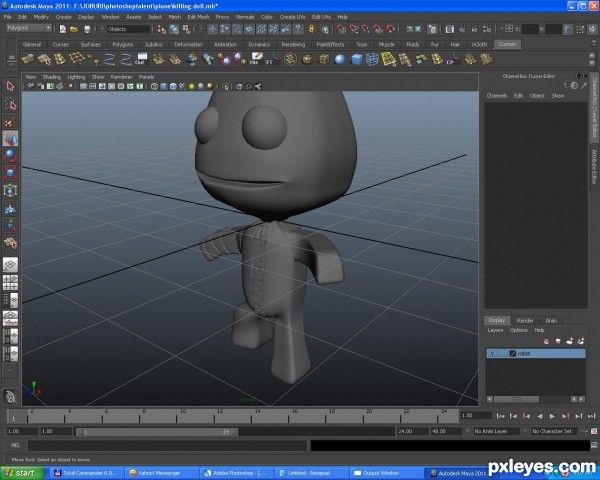Toggle visibility V box of robot layer
600x480 pixels.
[x=492, y=353]
